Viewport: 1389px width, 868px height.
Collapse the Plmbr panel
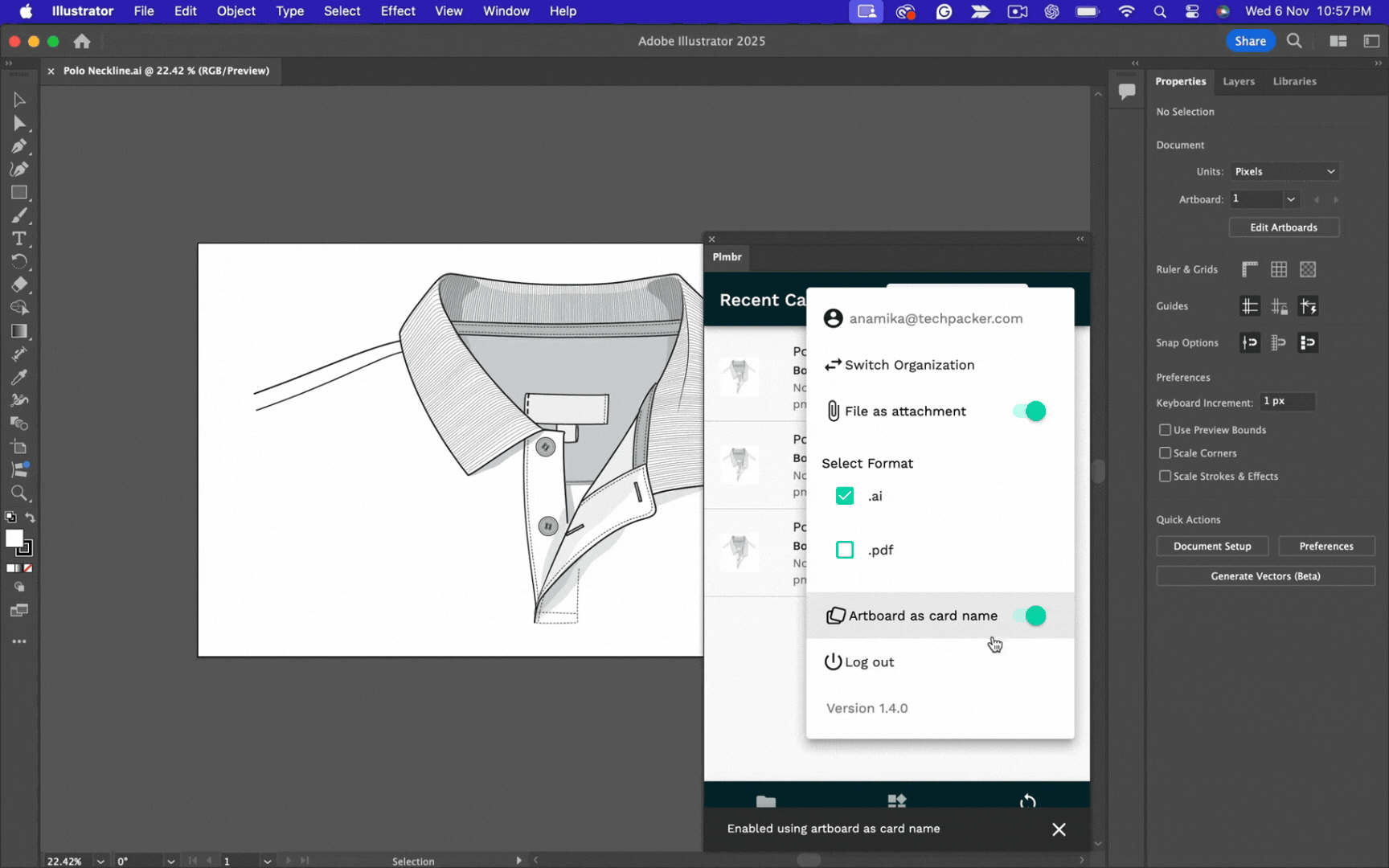pyautogui.click(x=1080, y=239)
